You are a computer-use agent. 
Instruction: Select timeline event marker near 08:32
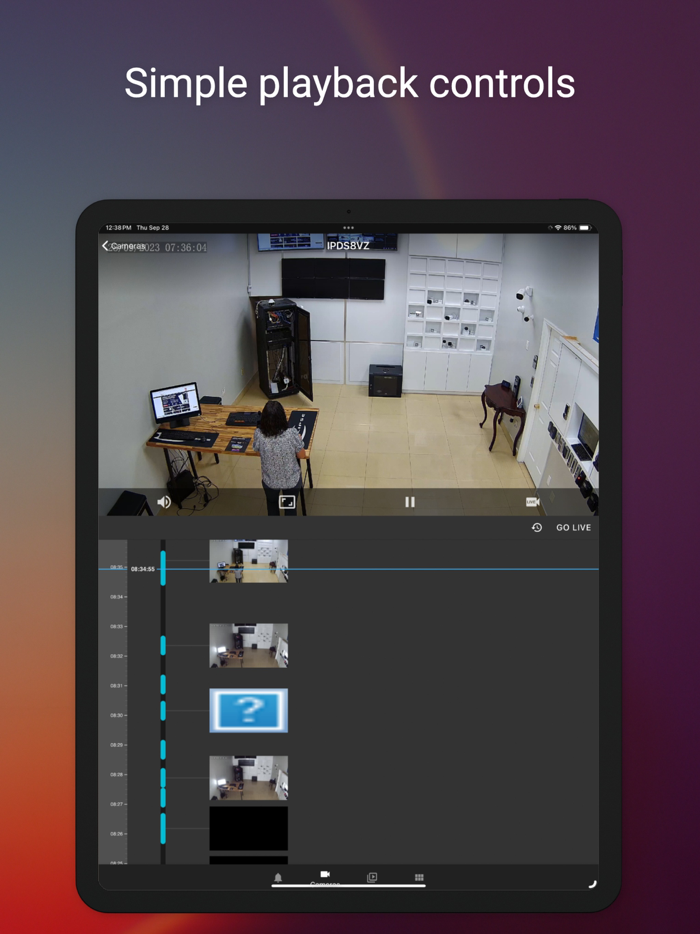coord(163,646)
